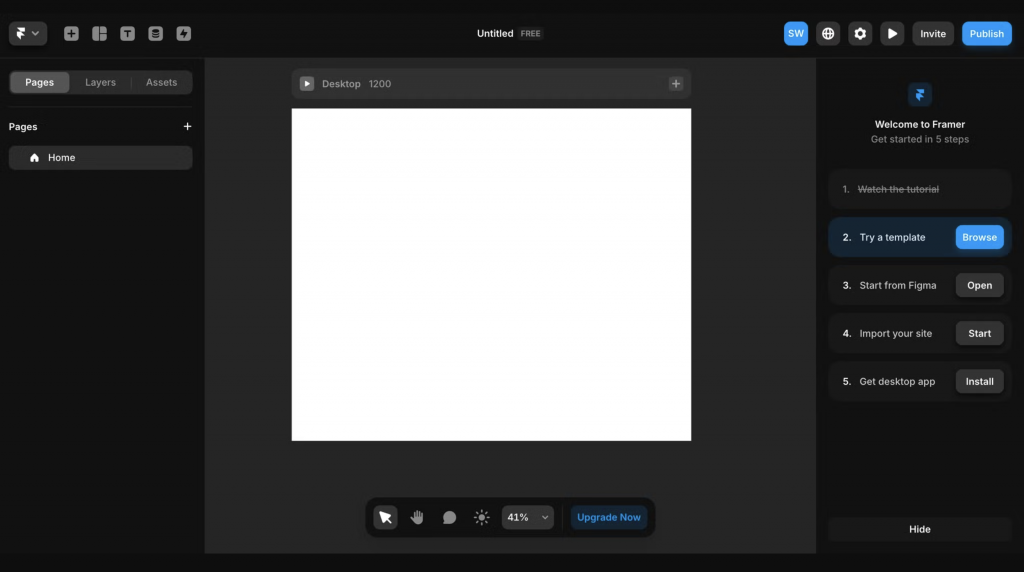Screen dimensions: 1024x572
Task: Open the 41% zoom dropdown
Action: pos(528,517)
